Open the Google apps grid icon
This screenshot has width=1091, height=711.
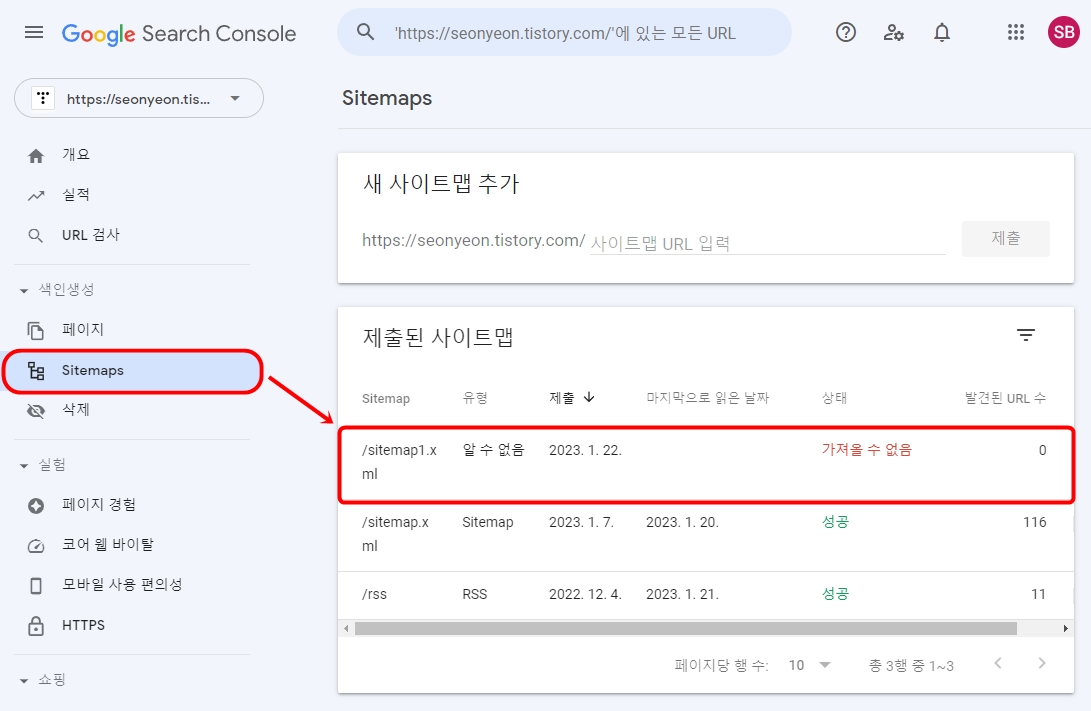tap(1015, 32)
